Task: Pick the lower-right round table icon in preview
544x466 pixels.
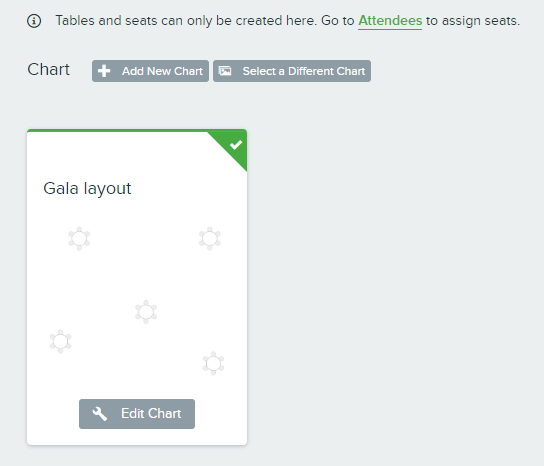Action: 213,363
